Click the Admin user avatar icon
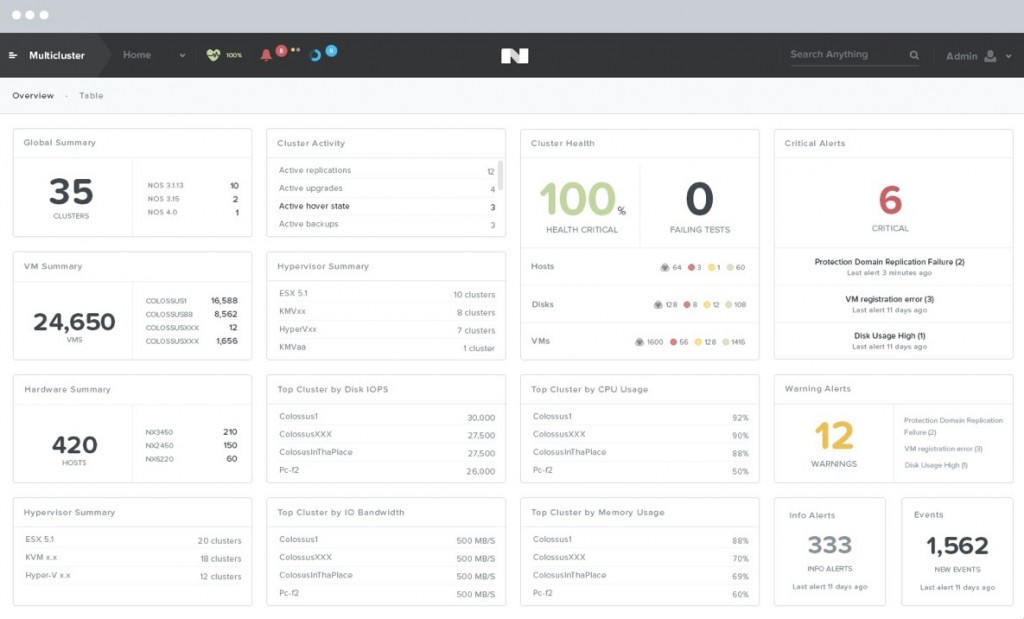The image size is (1024, 619). click(990, 56)
